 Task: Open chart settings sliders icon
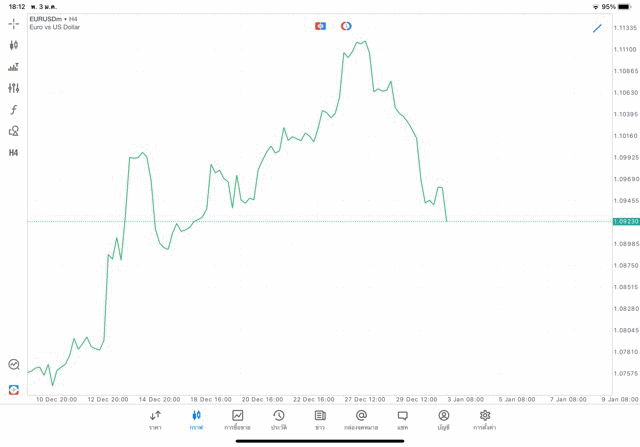point(14,88)
